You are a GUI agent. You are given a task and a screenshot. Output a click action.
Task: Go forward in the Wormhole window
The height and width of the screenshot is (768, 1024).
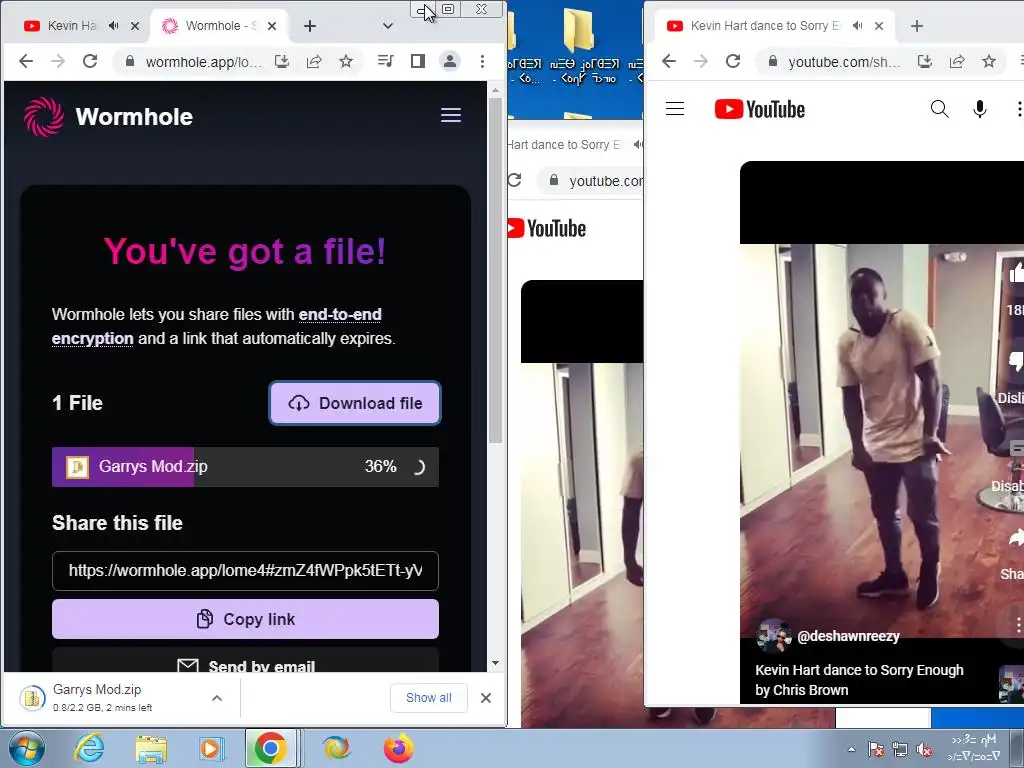click(58, 61)
